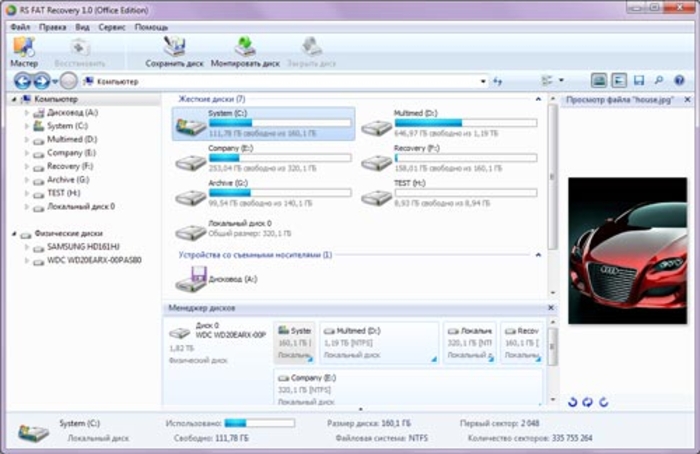The height and width of the screenshot is (454, 700).
Task: Open the Сервис menu
Action: coord(111,27)
